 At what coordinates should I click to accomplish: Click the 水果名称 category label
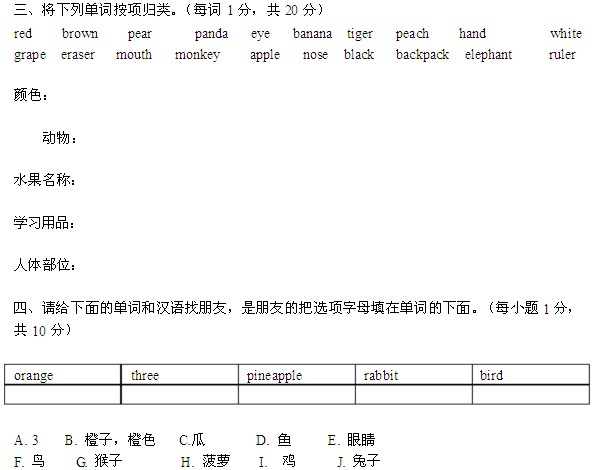click(x=44, y=180)
